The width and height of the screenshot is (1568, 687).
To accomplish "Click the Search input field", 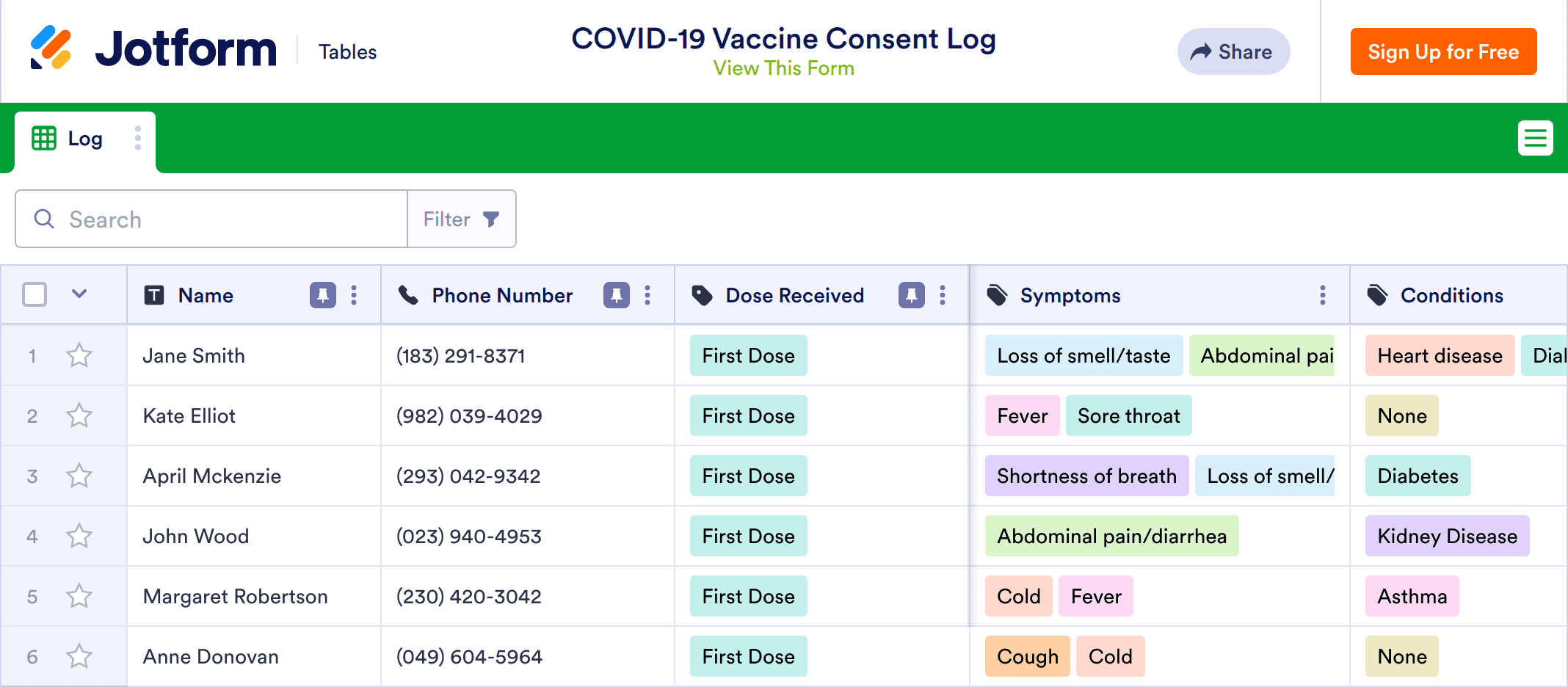I will 220,219.
